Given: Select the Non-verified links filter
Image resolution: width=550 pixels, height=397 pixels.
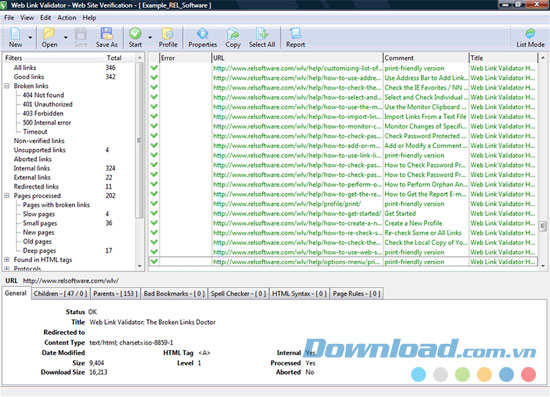Looking at the screenshot, I should 39,141.
